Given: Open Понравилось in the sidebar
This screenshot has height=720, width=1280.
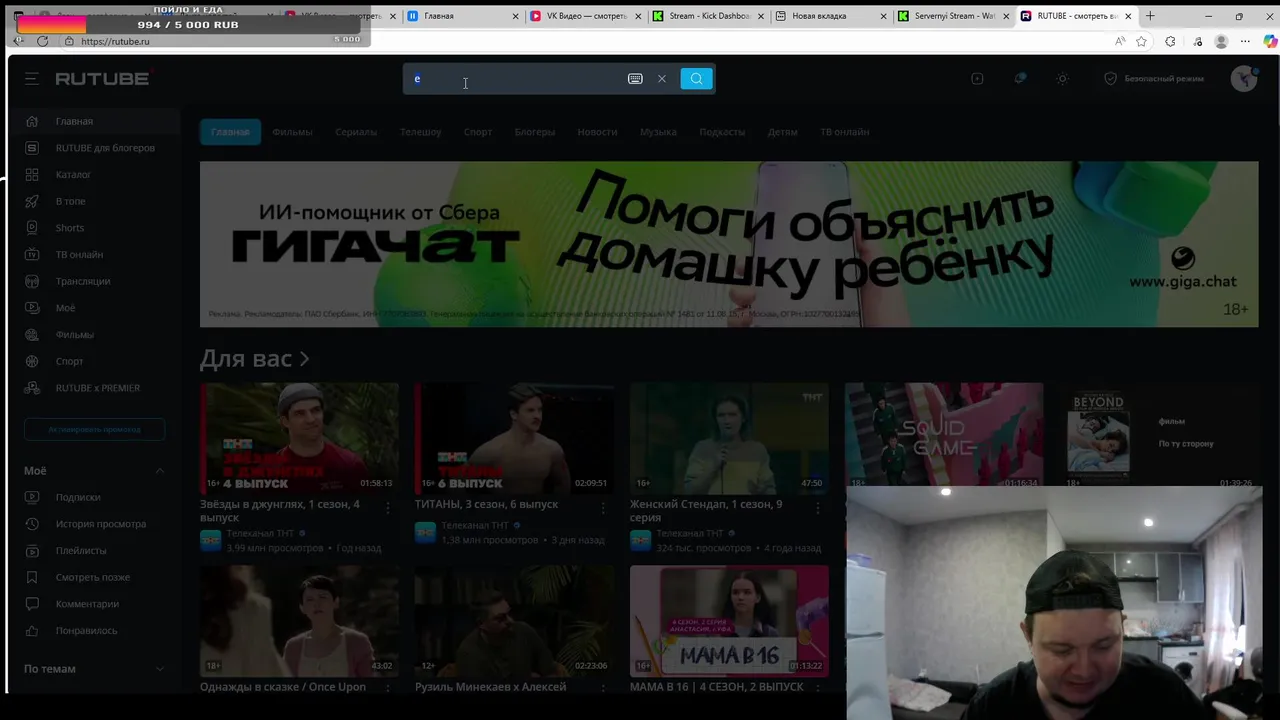Looking at the screenshot, I should (94, 631).
